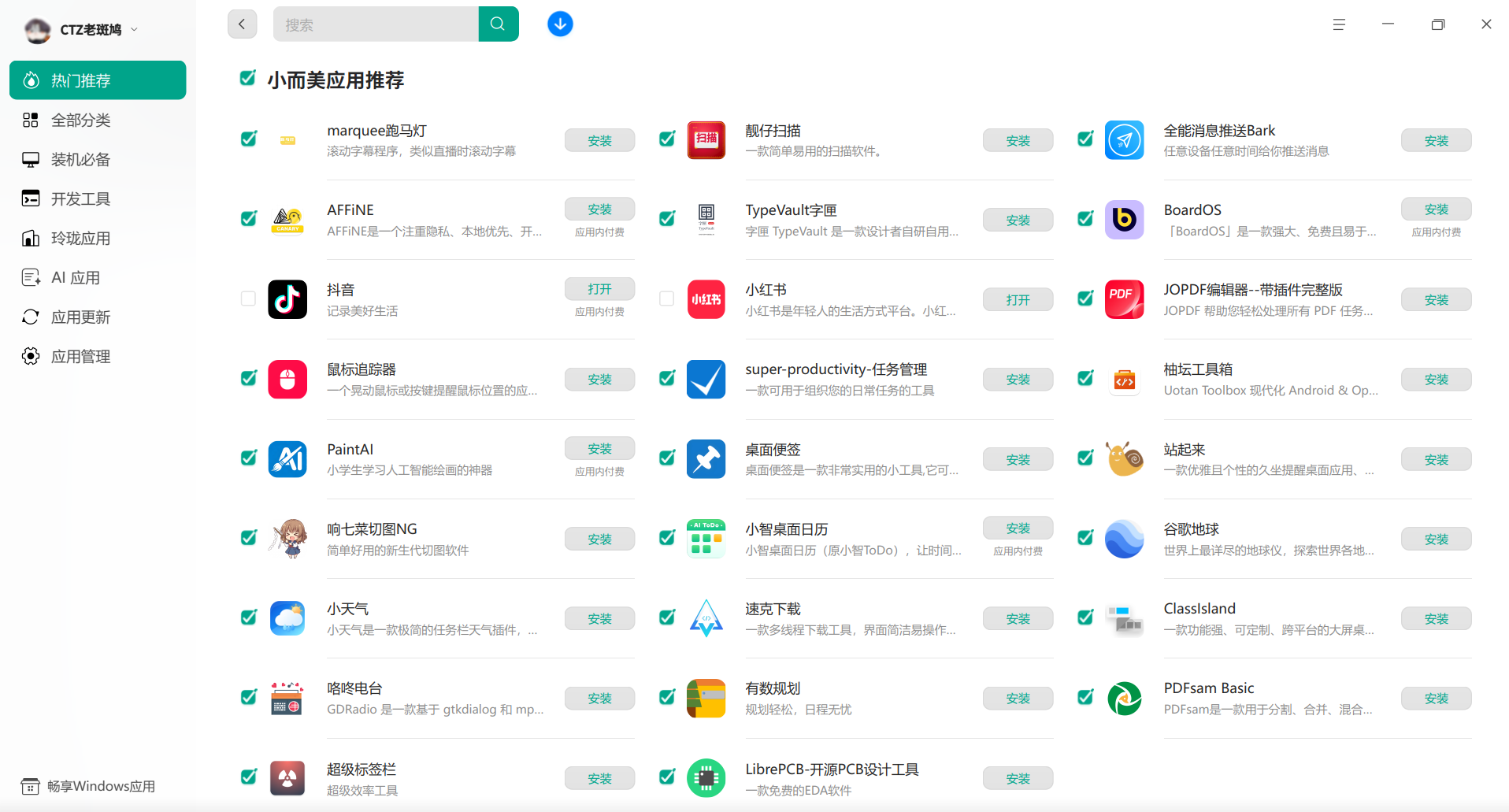1509x812 pixels.
Task: Go to AI 应用 in the sidebar
Action: click(x=98, y=277)
